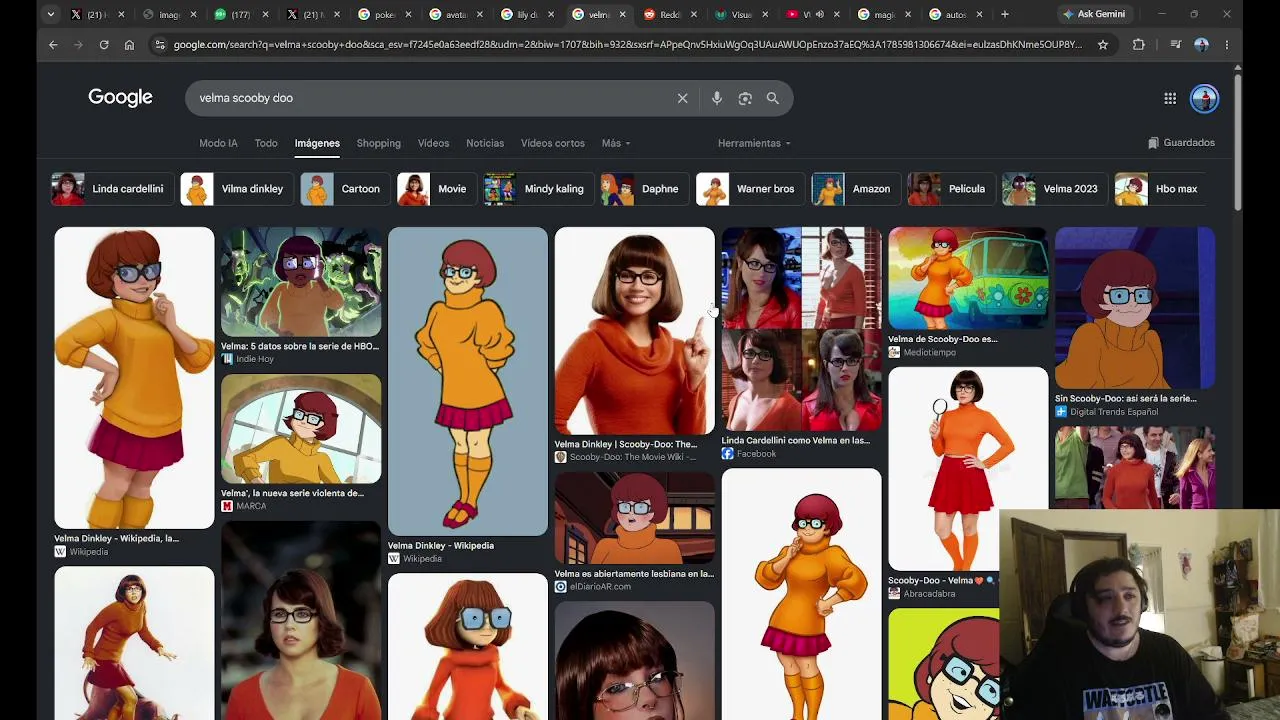Open the Indie Hoy HBO Velma image
This screenshot has width=1280, height=720.
coord(301,282)
